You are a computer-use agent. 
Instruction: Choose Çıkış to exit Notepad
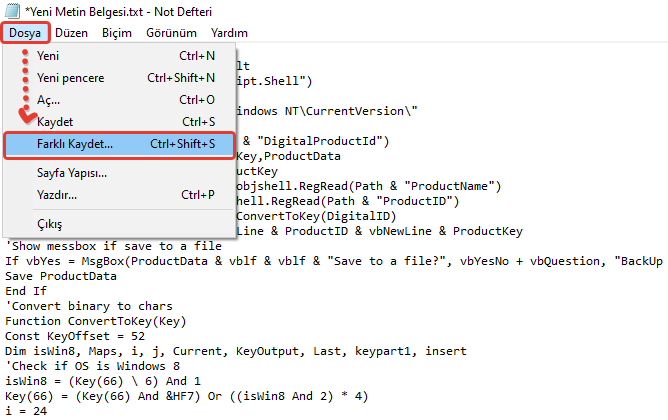tap(49, 224)
